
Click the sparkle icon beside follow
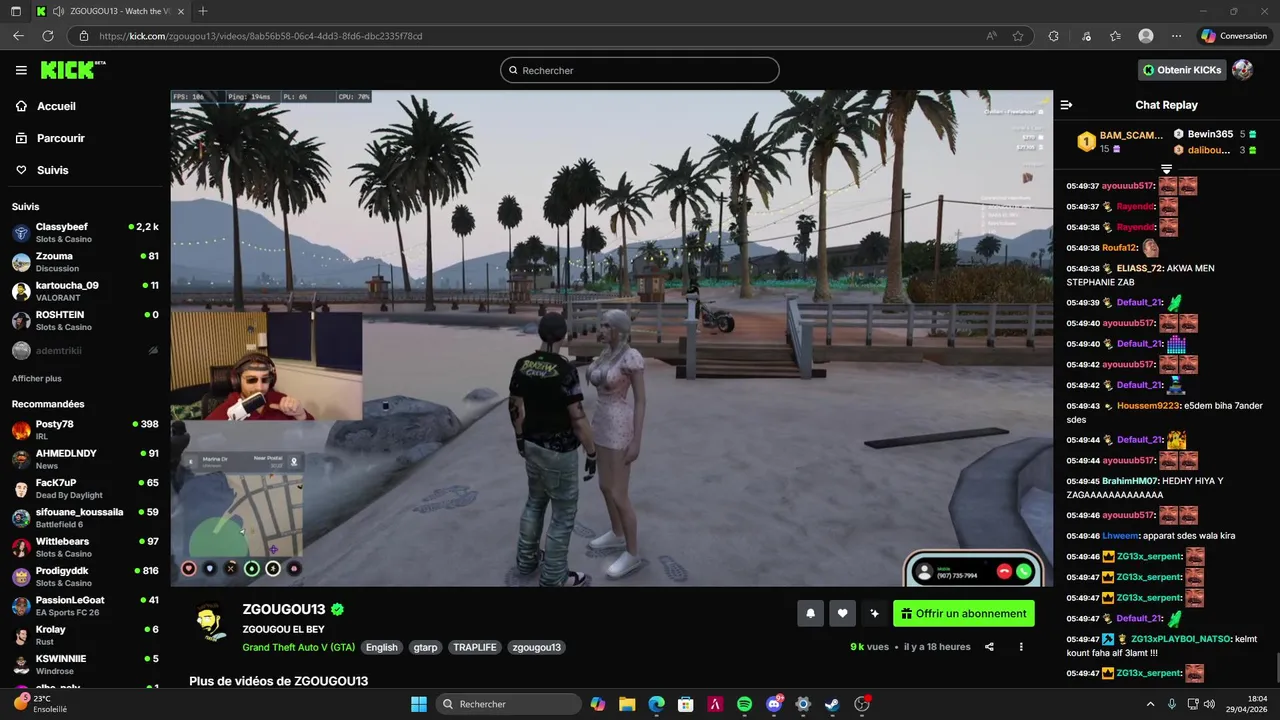874,614
